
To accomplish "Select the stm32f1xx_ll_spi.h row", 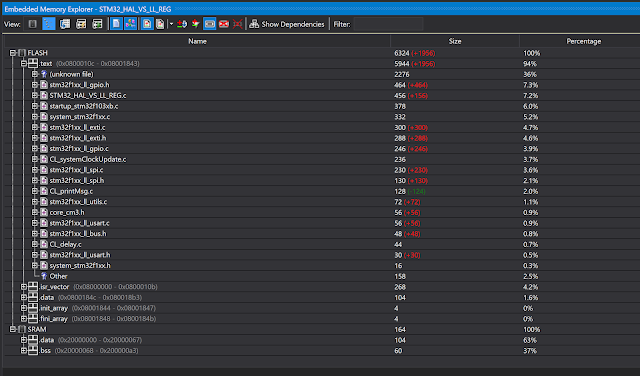I will (x=322, y=180).
